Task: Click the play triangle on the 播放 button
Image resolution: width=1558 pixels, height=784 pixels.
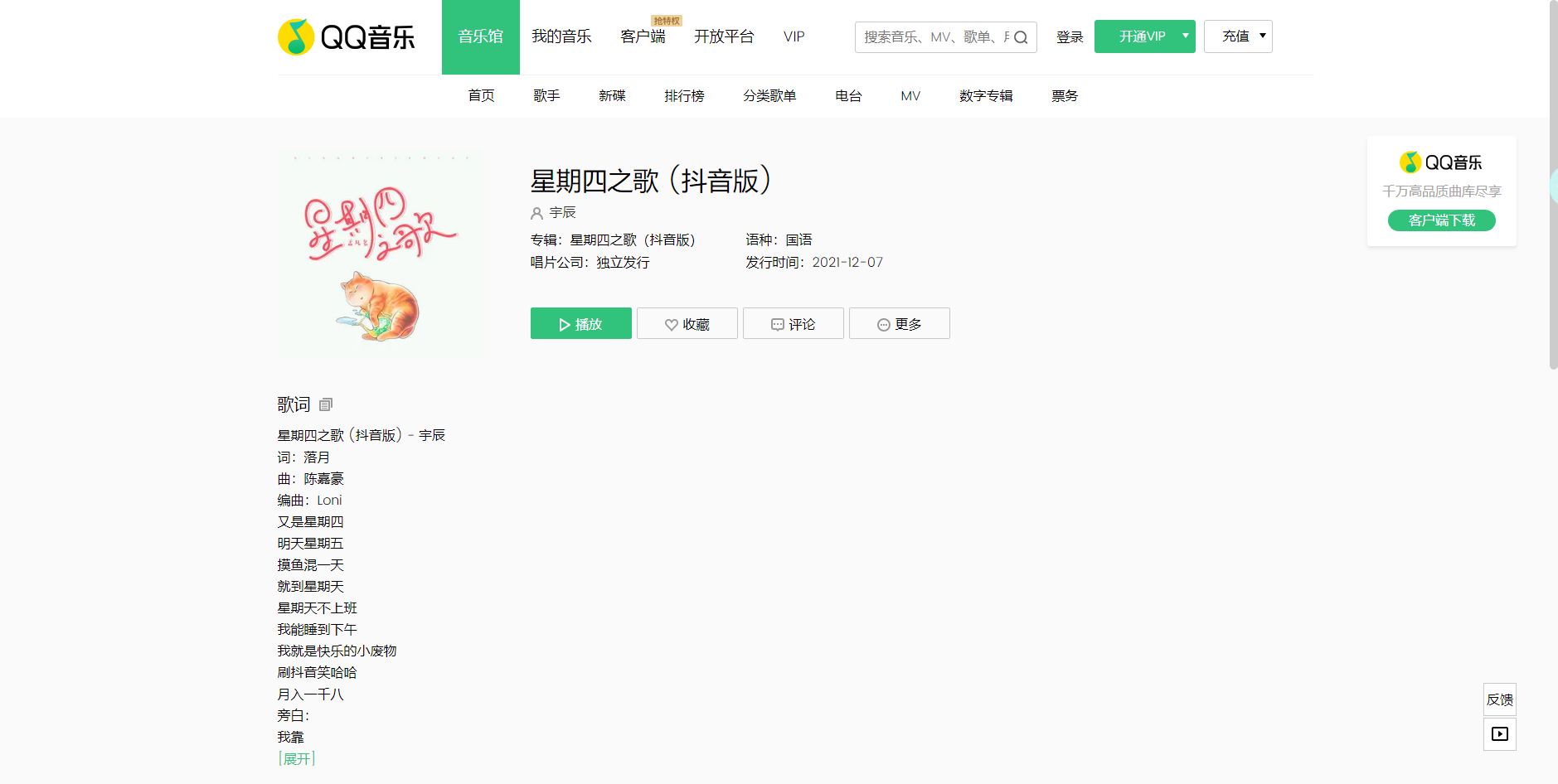Action: 565,324
